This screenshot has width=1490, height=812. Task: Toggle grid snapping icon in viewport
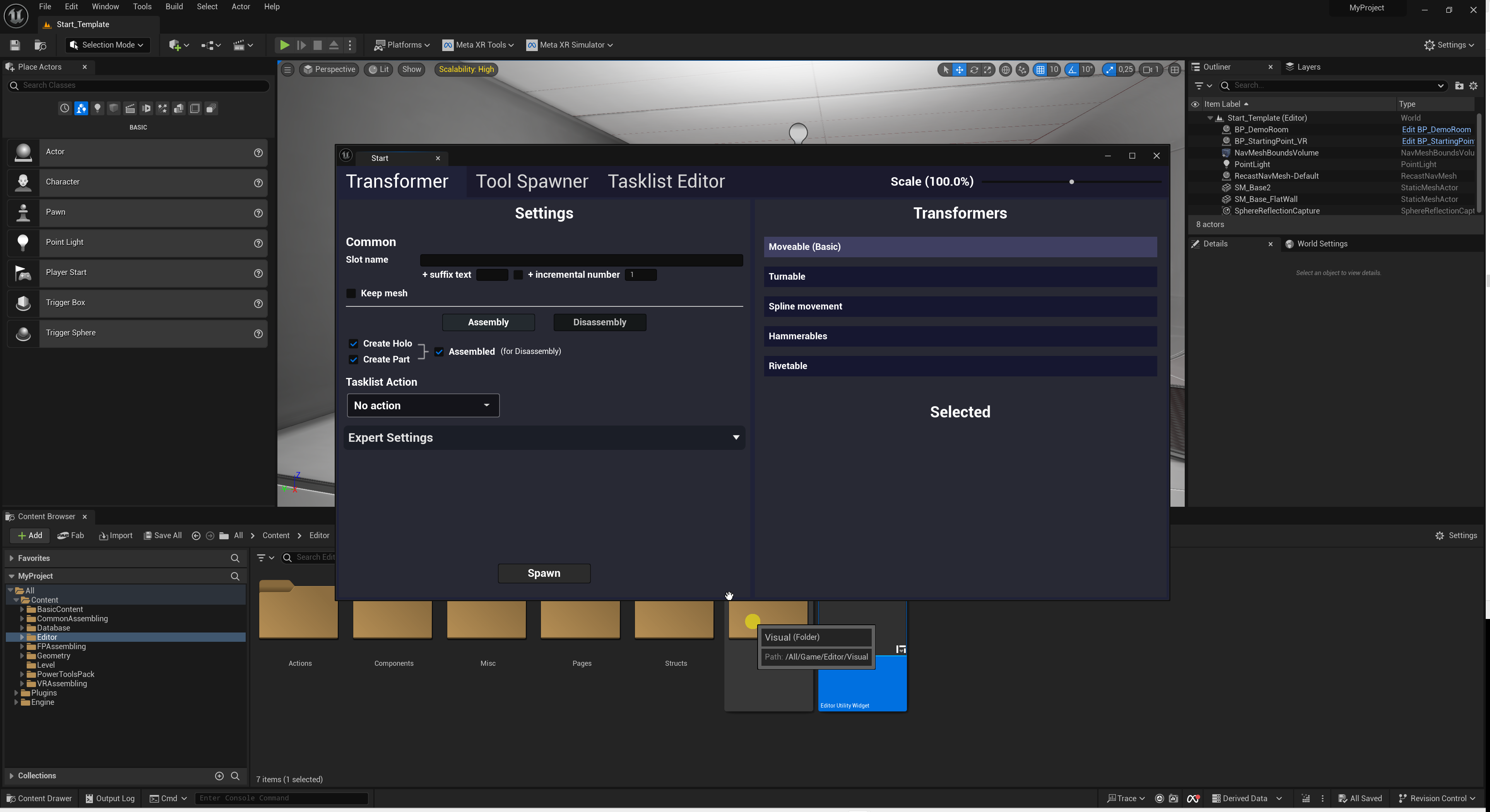point(1040,69)
